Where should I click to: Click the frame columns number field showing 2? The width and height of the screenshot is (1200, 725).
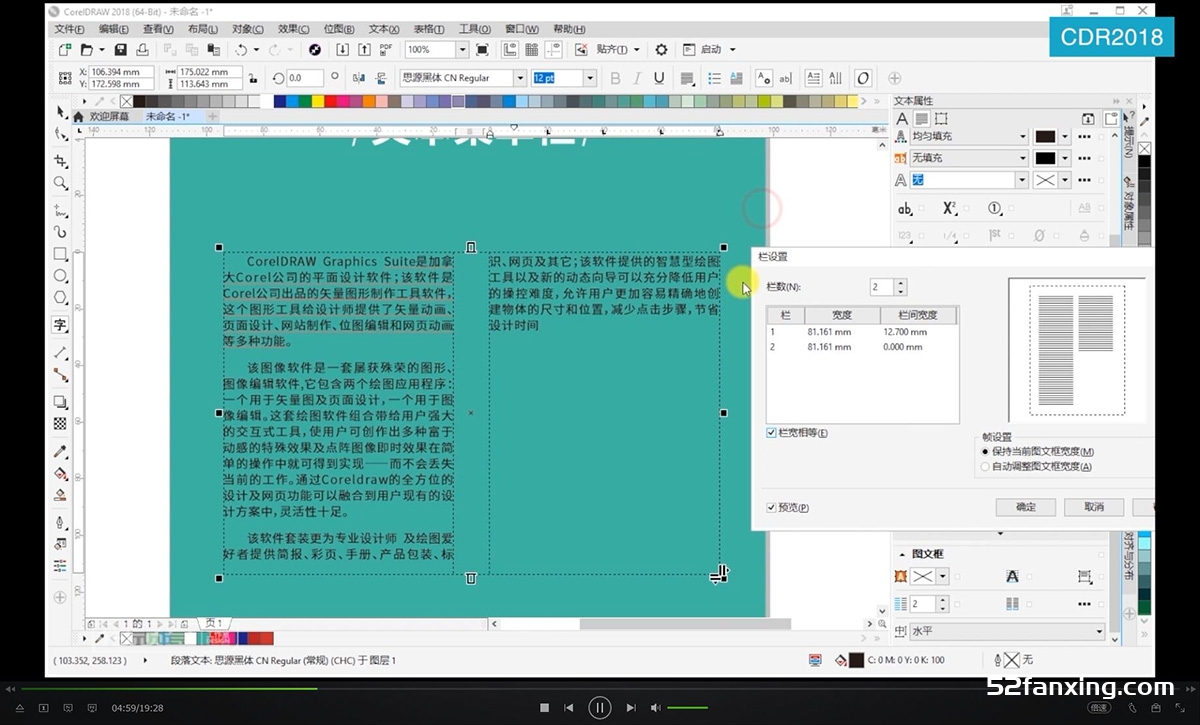(x=921, y=603)
